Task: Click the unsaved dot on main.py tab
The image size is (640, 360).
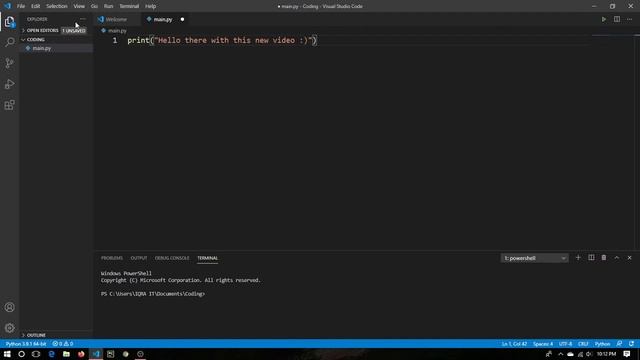Action: [182, 19]
